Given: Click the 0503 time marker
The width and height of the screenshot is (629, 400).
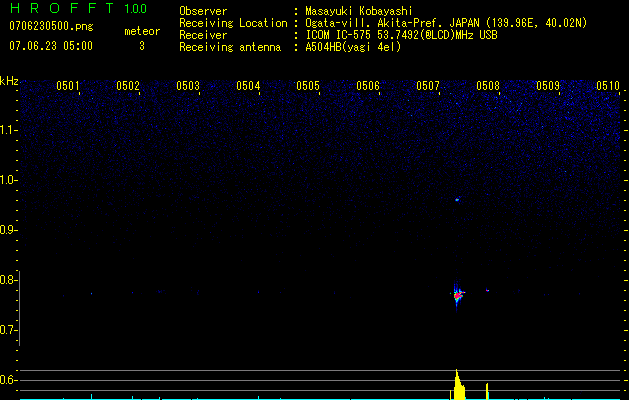Looking at the screenshot, I should click(x=188, y=86).
